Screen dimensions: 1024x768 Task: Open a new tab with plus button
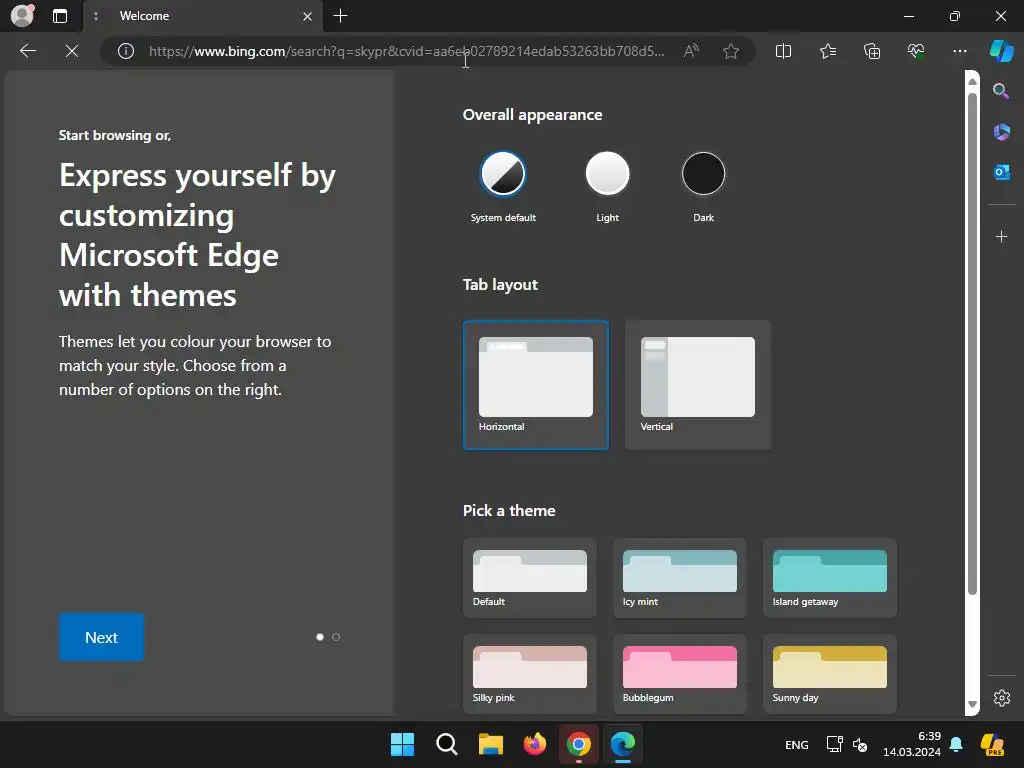[x=340, y=16]
